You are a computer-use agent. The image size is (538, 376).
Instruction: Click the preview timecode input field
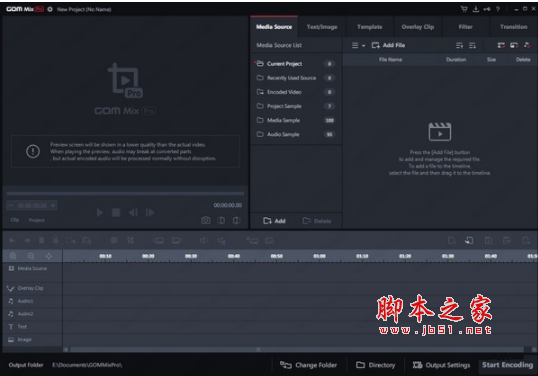point(32,205)
